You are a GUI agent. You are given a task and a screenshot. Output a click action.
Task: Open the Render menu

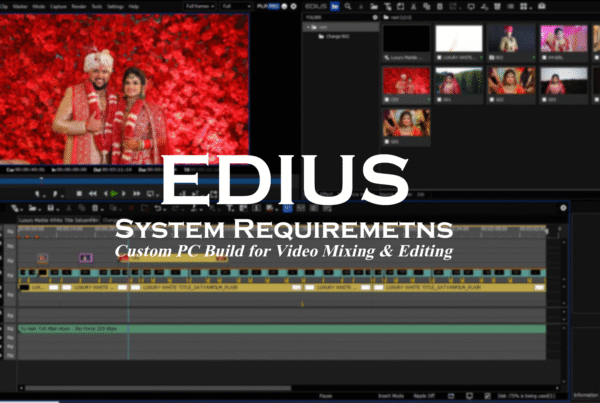79,7
